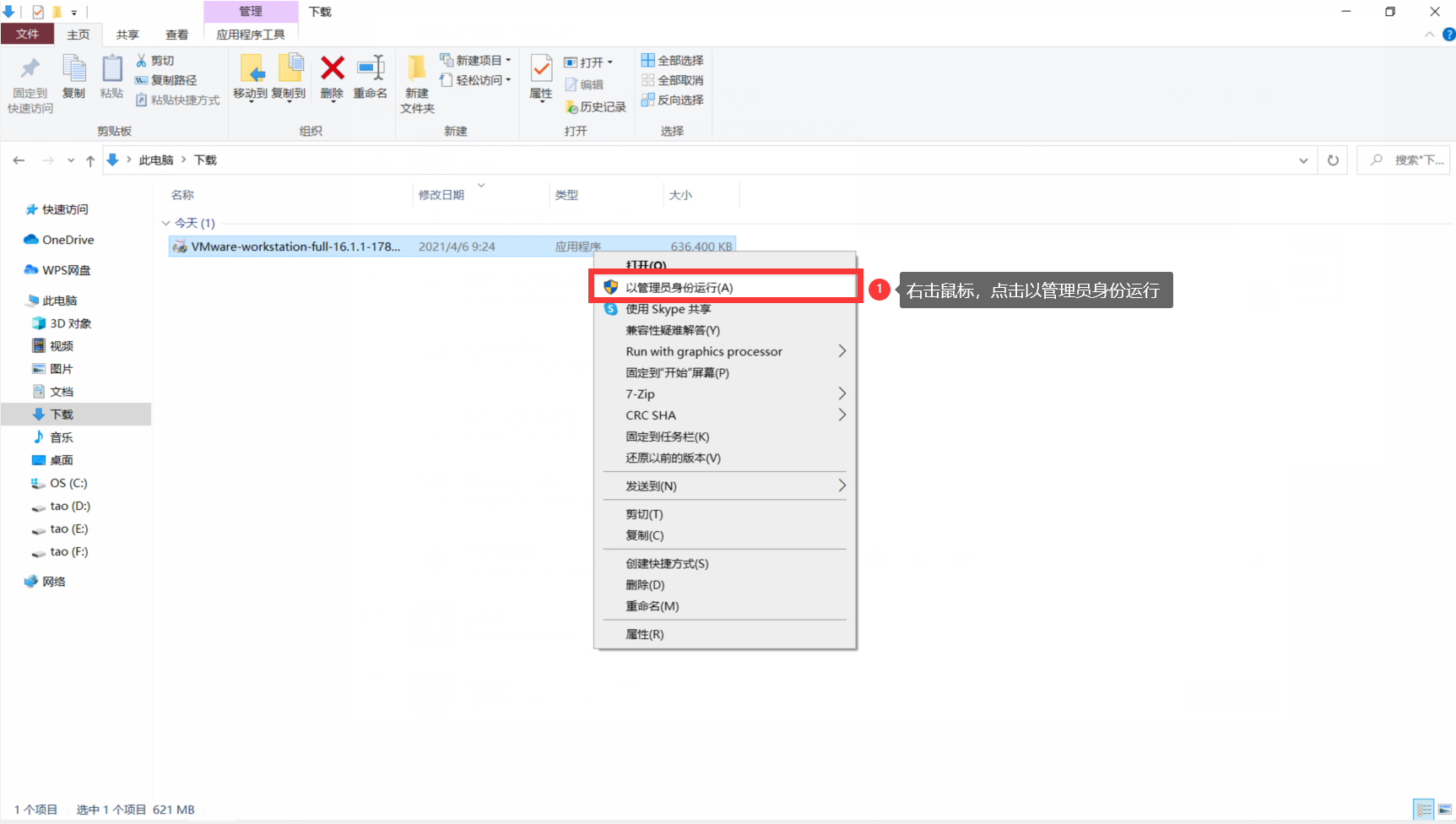
Task: Collapse the ribbon with the chevron
Action: coord(1429,35)
